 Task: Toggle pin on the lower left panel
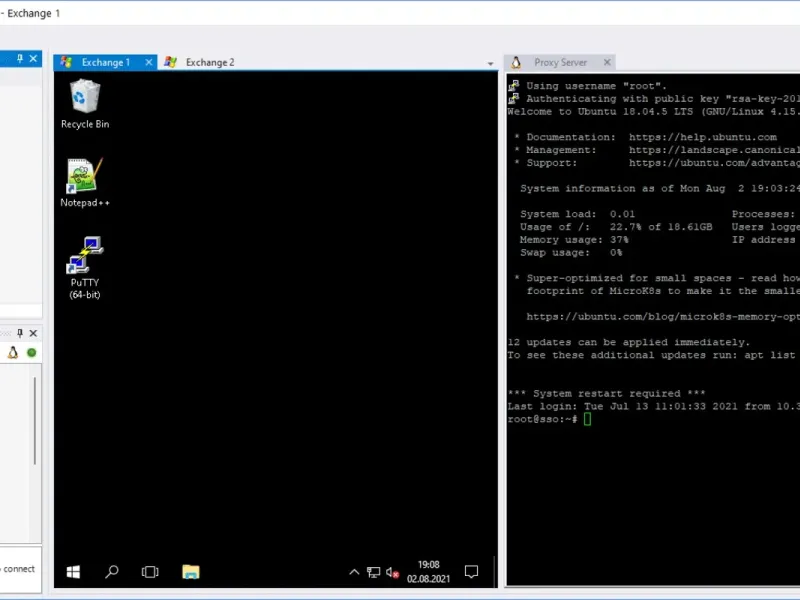[20, 333]
